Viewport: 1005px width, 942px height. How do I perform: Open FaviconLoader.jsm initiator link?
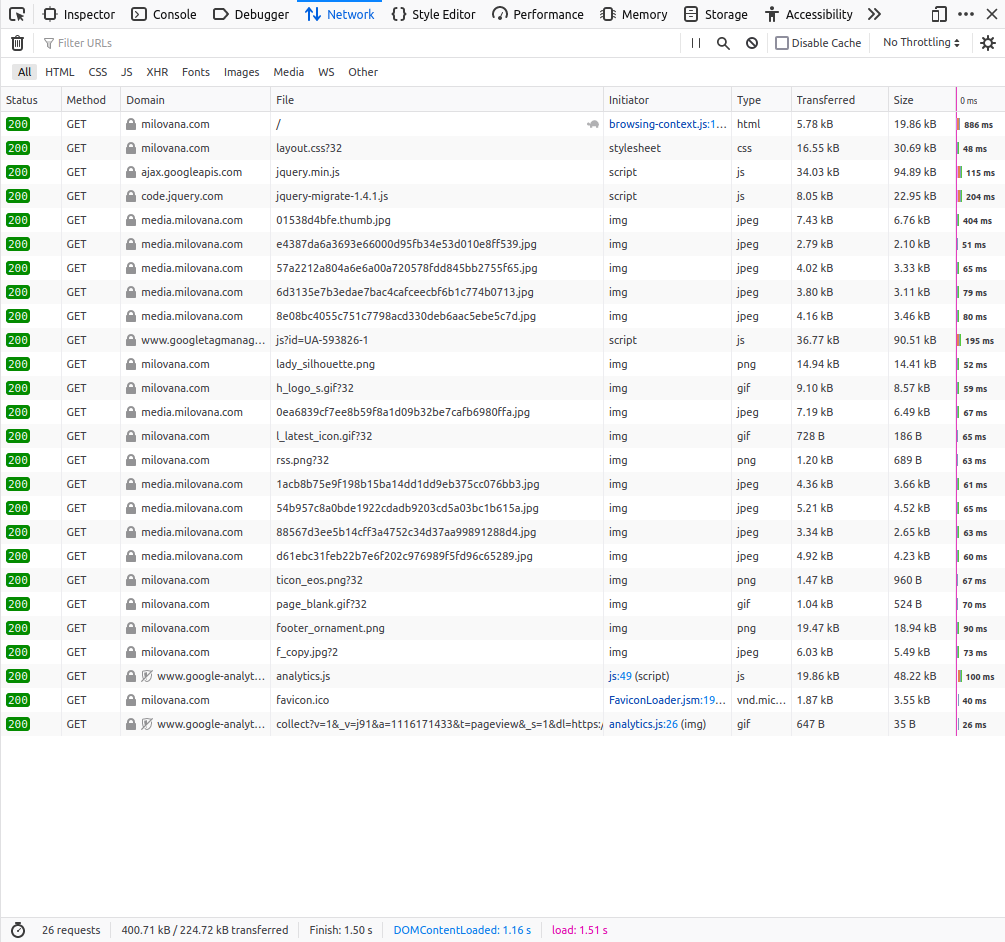[x=667, y=700]
